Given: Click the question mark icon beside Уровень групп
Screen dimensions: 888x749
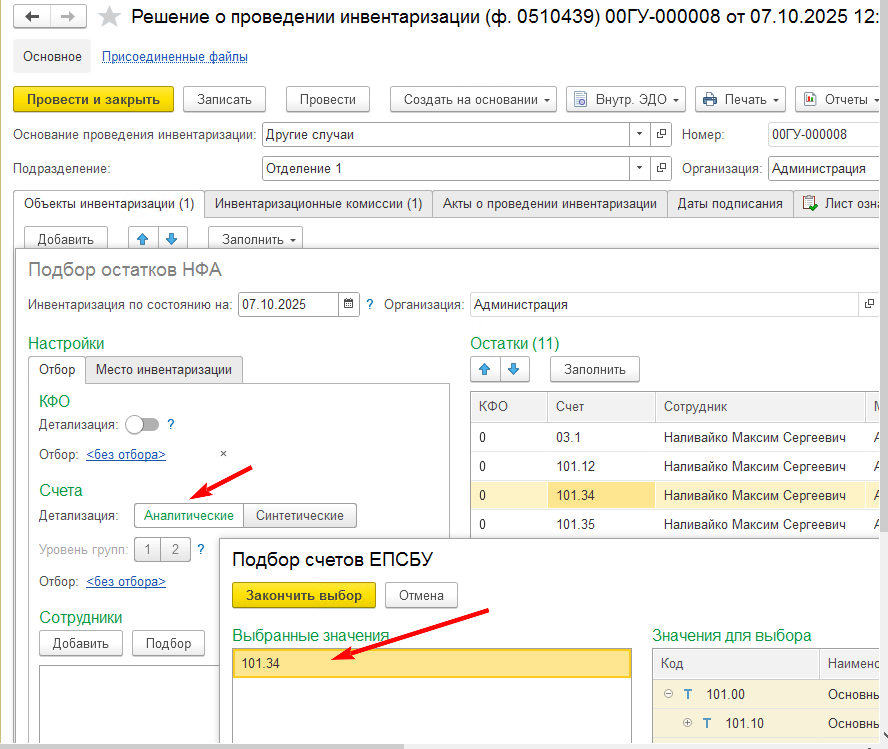Looking at the screenshot, I should [x=201, y=549].
